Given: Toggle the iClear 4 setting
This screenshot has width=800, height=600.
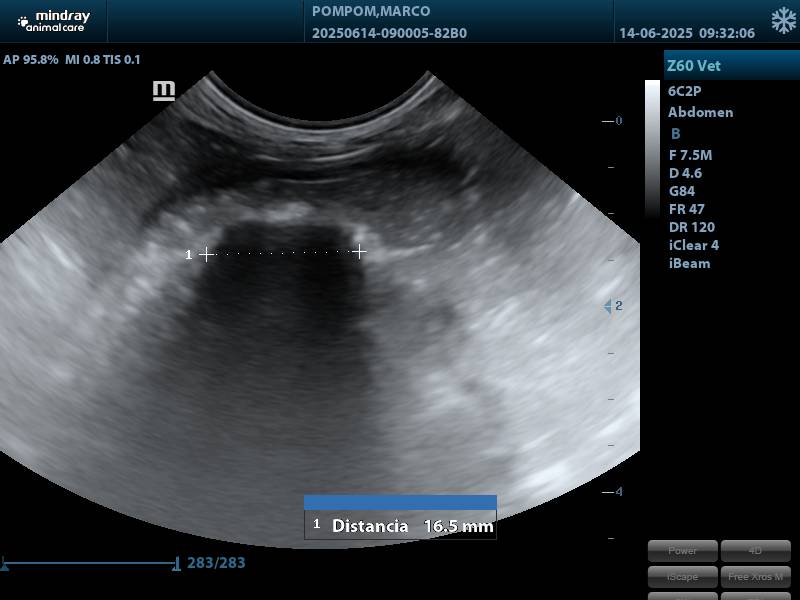Looking at the screenshot, I should pos(693,245).
